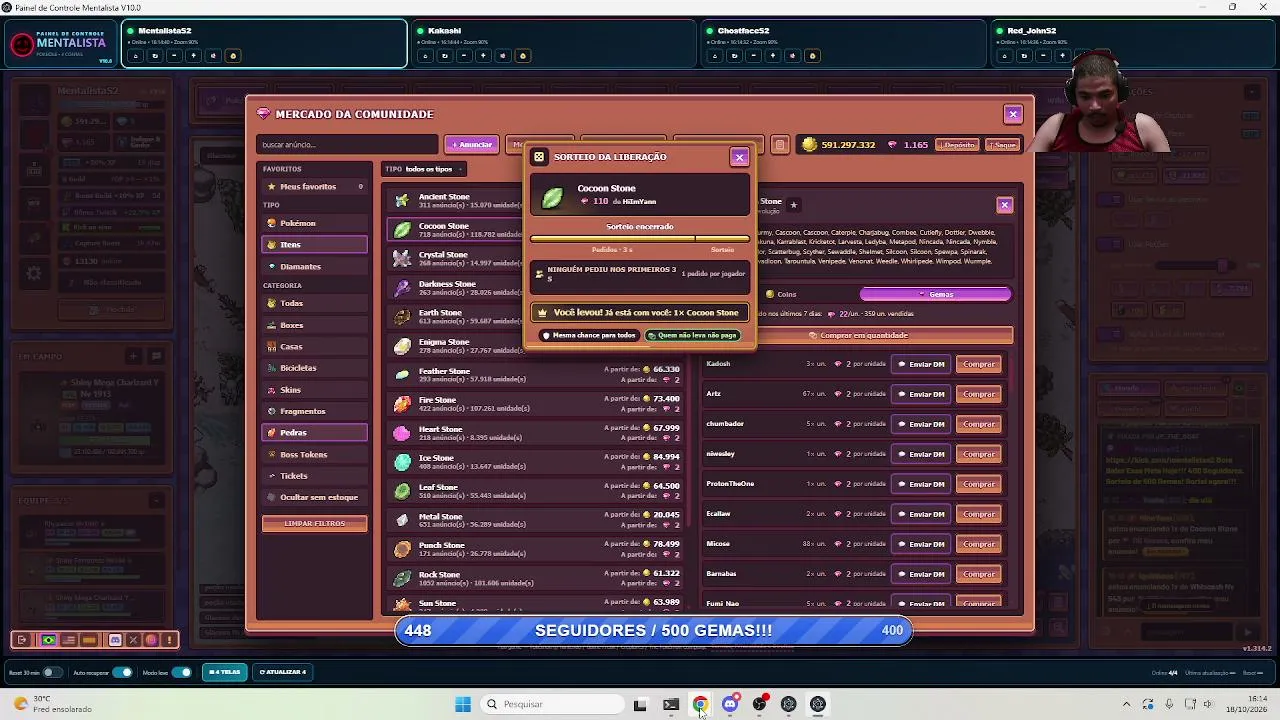The height and width of the screenshot is (720, 1280).
Task: Select the Coins currency toggle
Action: [782, 294]
